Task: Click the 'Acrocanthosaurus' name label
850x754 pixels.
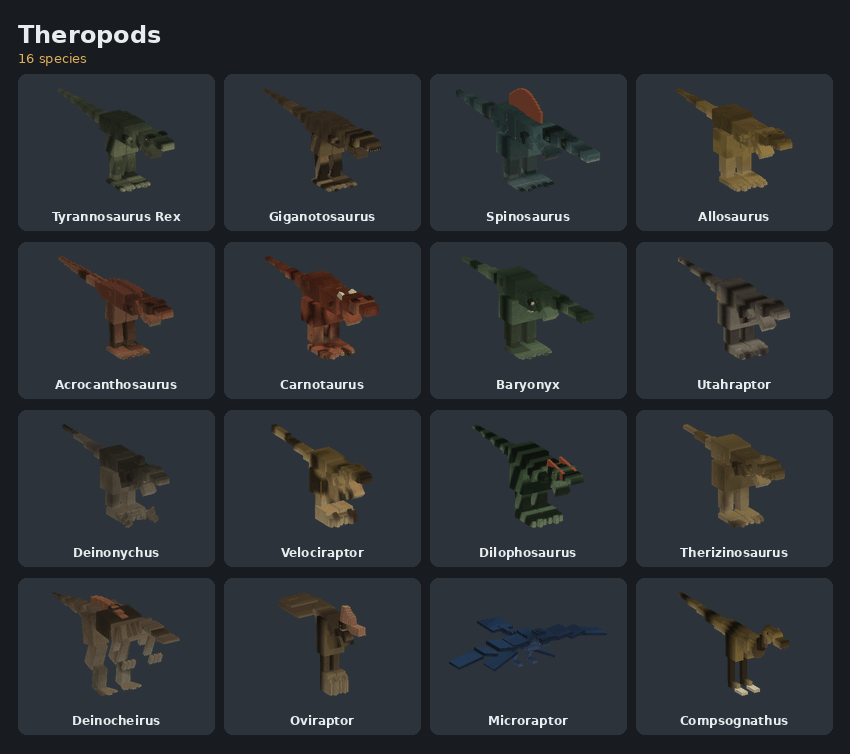Action: pos(116,385)
